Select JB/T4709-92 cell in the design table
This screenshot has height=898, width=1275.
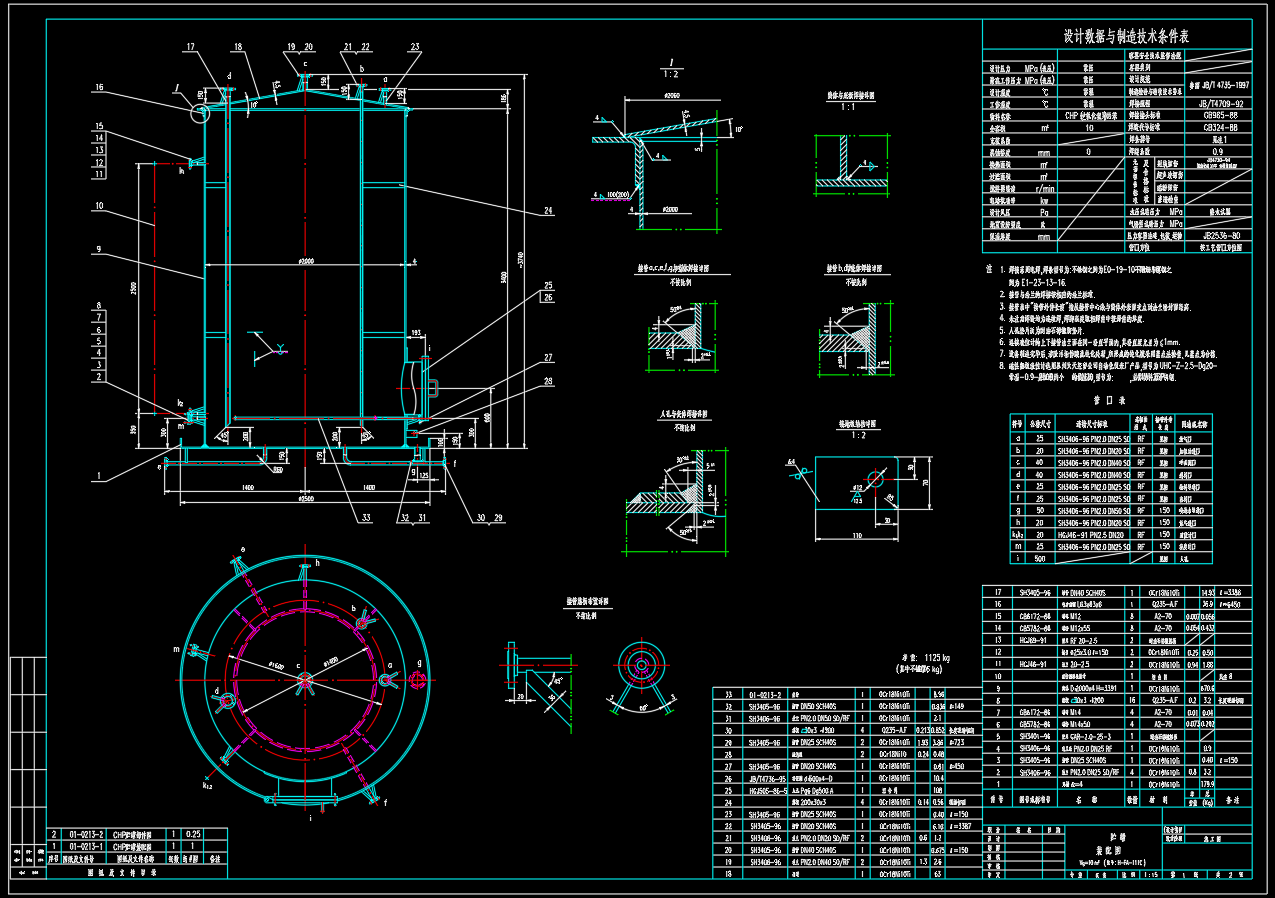(1220, 103)
